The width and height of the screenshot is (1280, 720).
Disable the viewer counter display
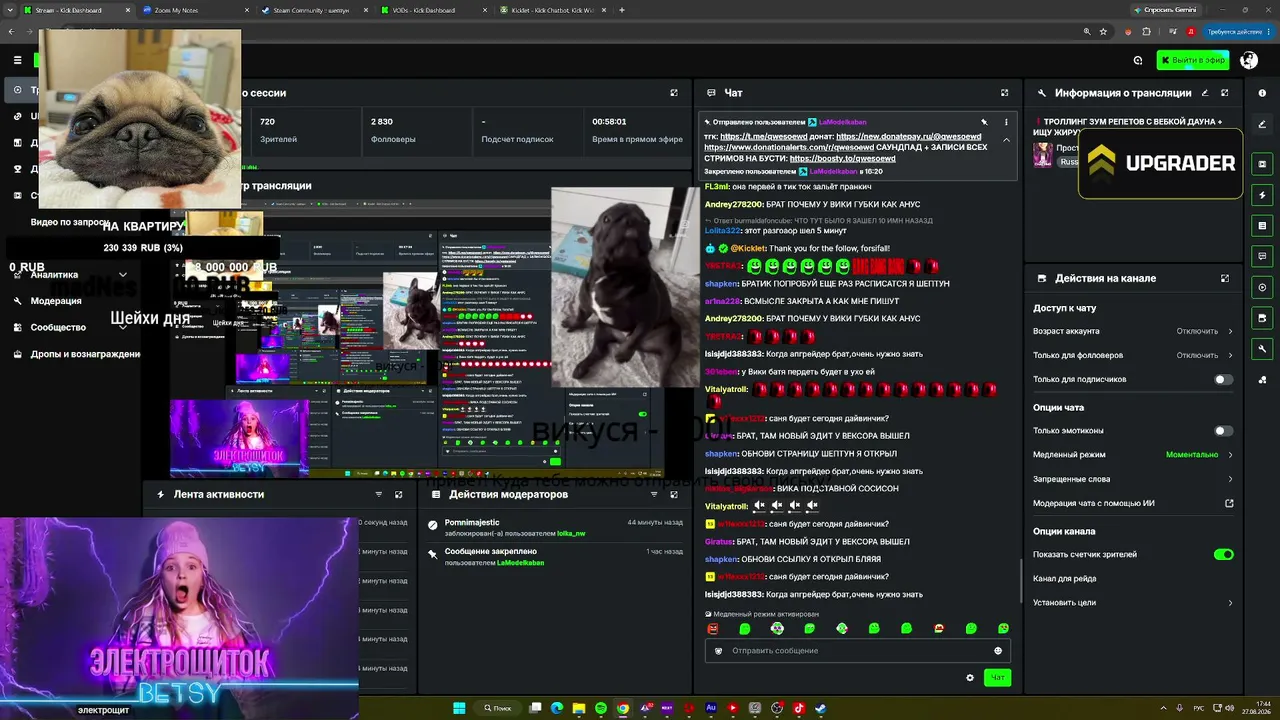tap(1223, 554)
